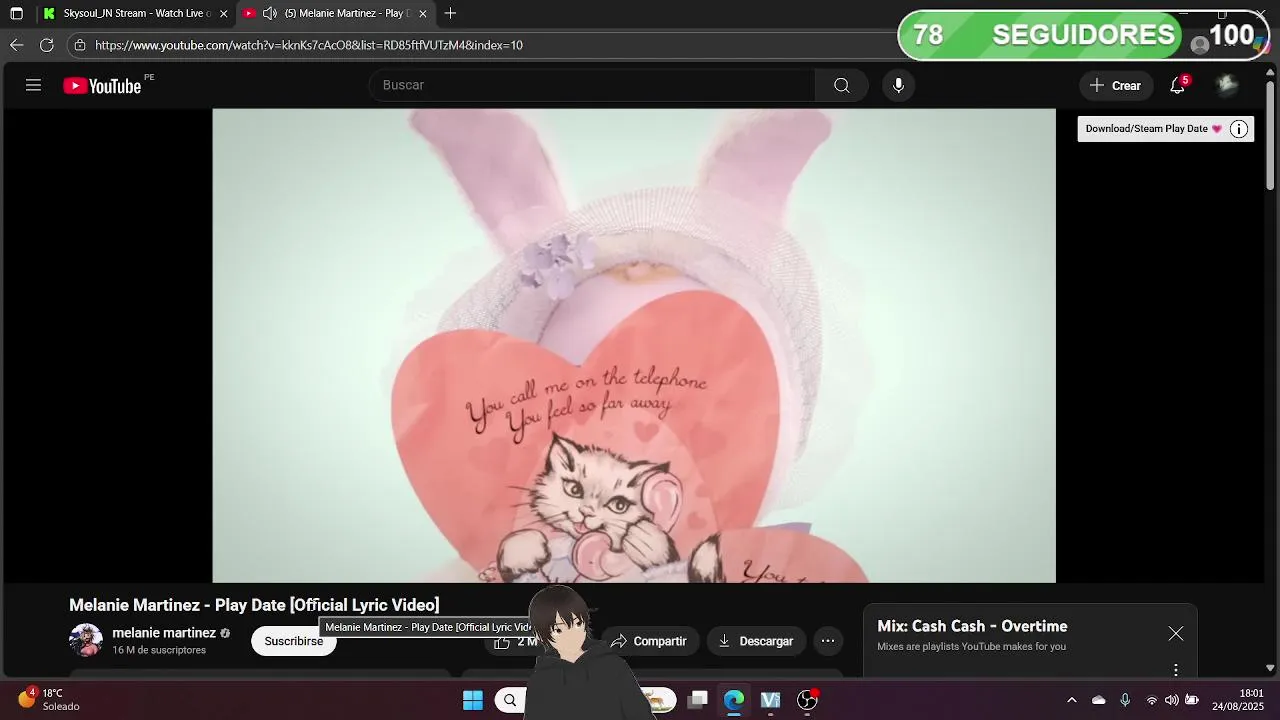The image size is (1280, 720).
Task: Open the melanie martinez channel name link
Action: (x=164, y=633)
